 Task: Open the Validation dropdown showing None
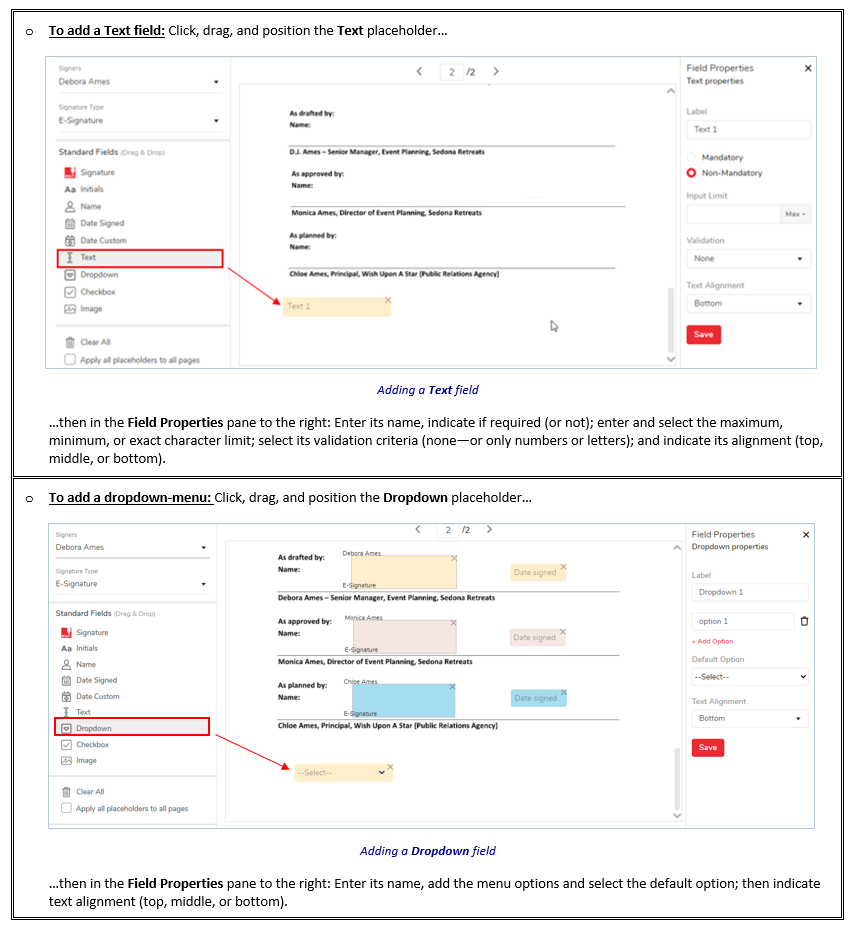tap(749, 259)
